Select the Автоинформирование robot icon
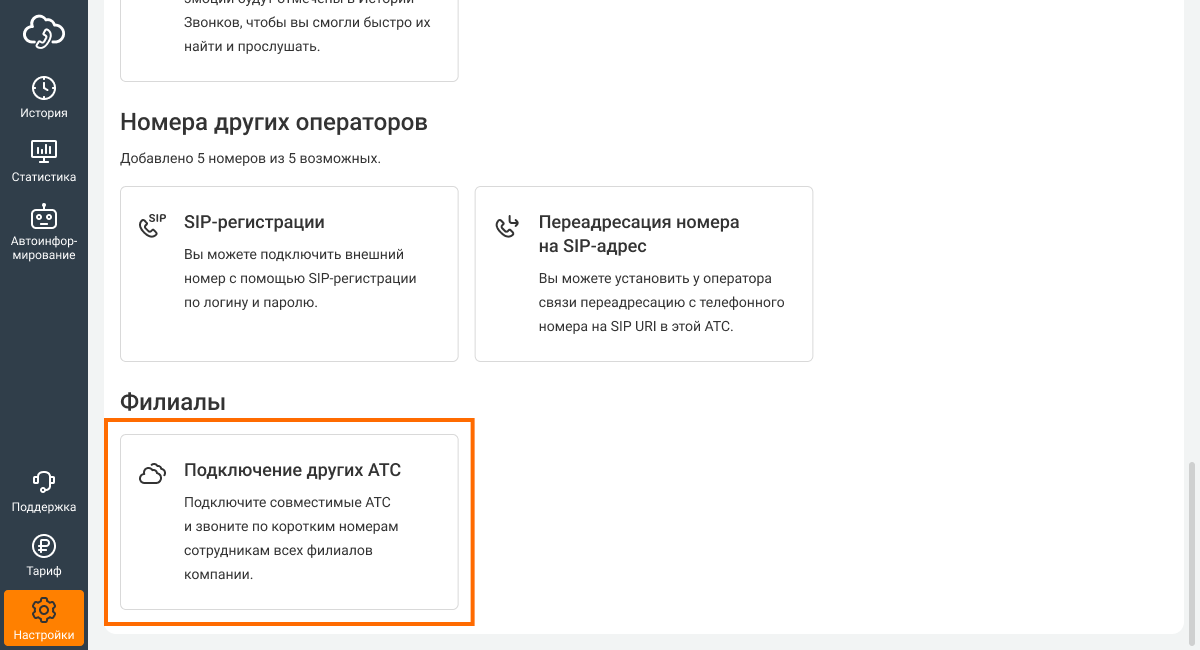The width and height of the screenshot is (1200, 650). [44, 217]
